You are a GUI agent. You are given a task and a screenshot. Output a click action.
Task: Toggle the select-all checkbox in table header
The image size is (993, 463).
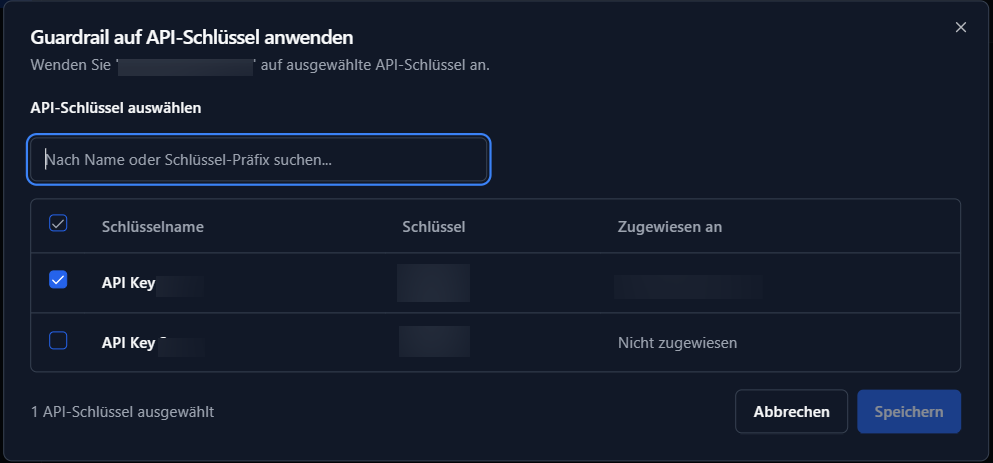[x=58, y=224]
